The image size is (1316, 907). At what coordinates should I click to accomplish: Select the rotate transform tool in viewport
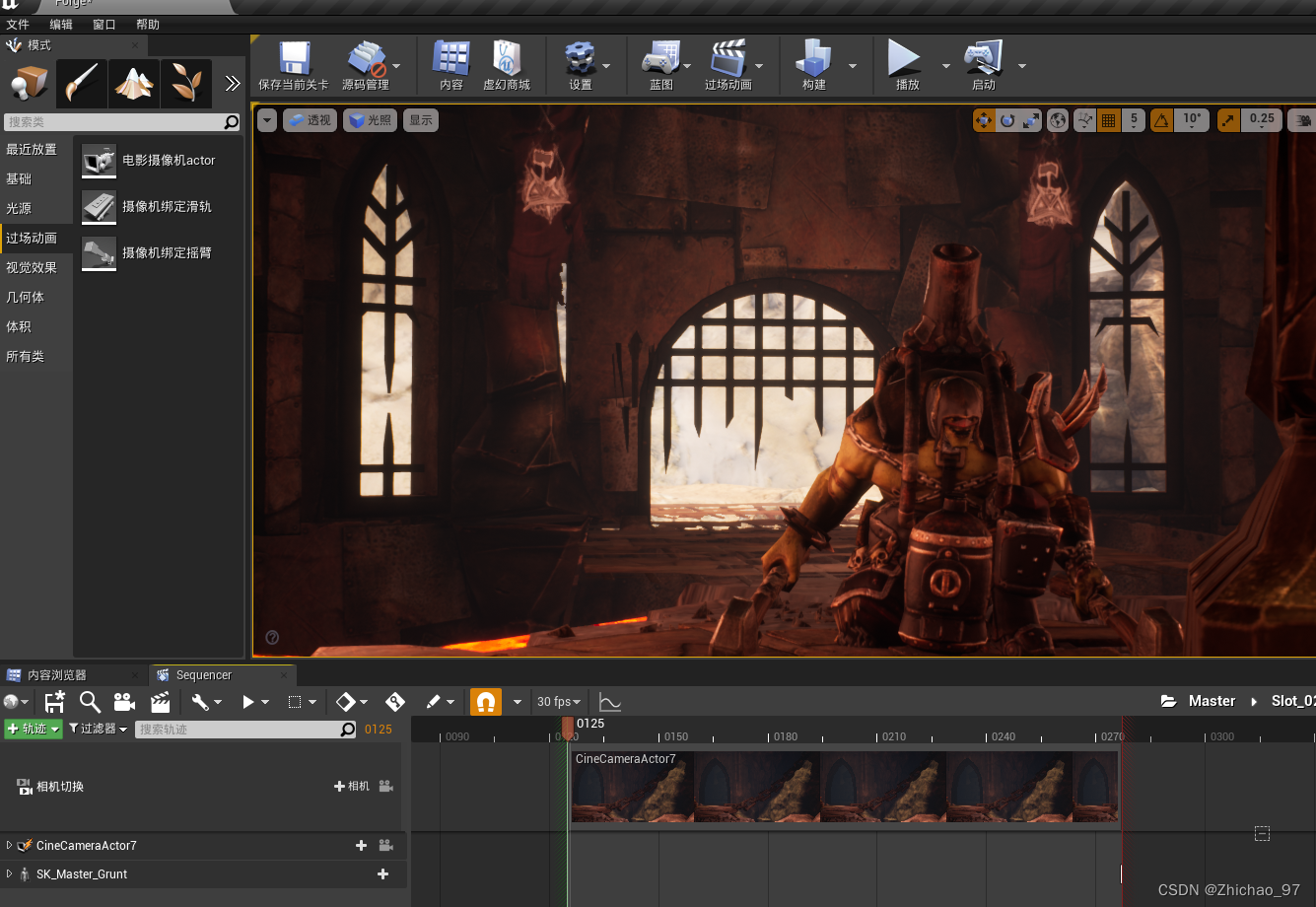1007,120
